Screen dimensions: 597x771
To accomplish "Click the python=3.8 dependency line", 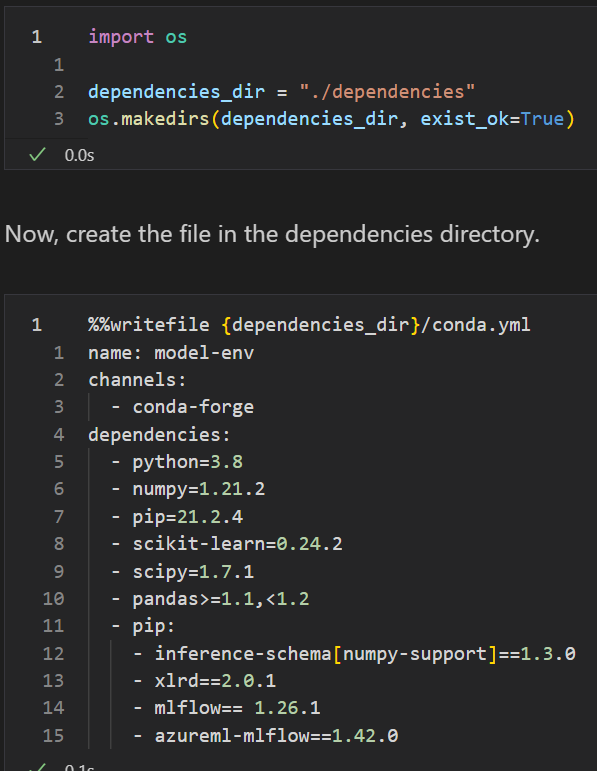I will click(x=187, y=462).
